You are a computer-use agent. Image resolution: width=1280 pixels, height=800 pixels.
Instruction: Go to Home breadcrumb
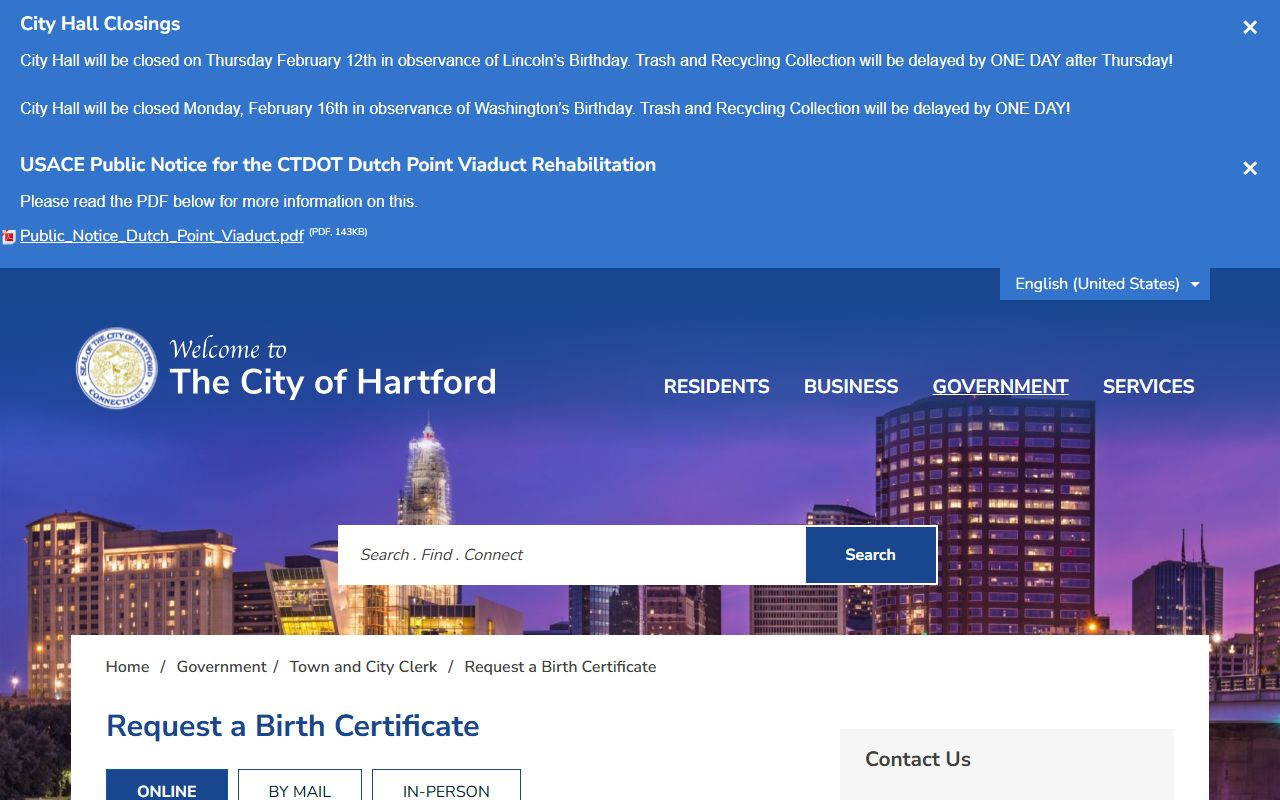pos(128,667)
